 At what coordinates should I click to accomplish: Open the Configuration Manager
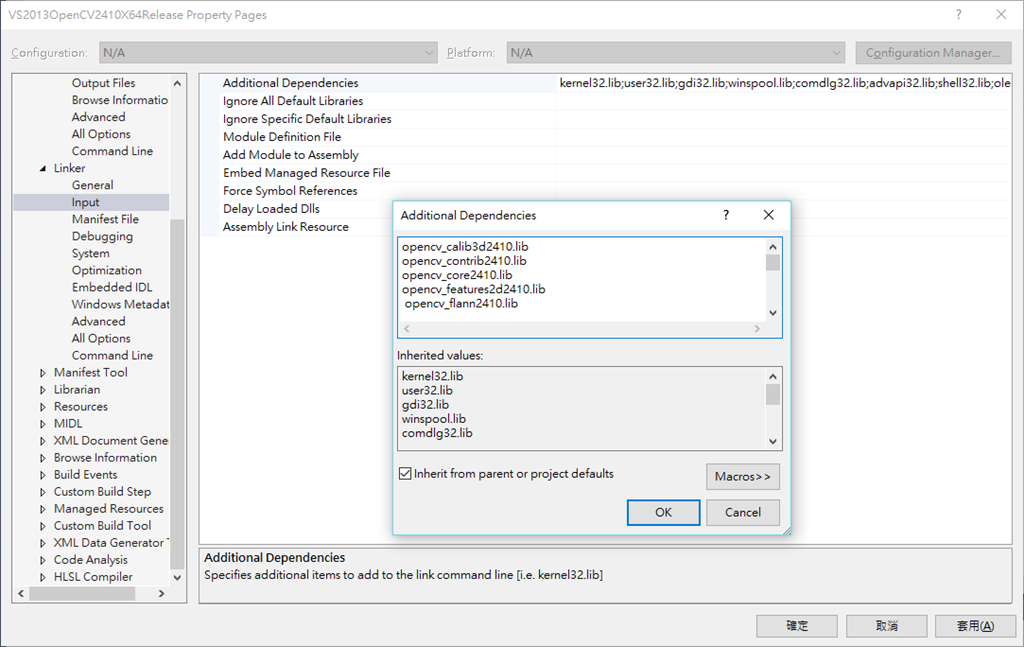pyautogui.click(x=933, y=53)
